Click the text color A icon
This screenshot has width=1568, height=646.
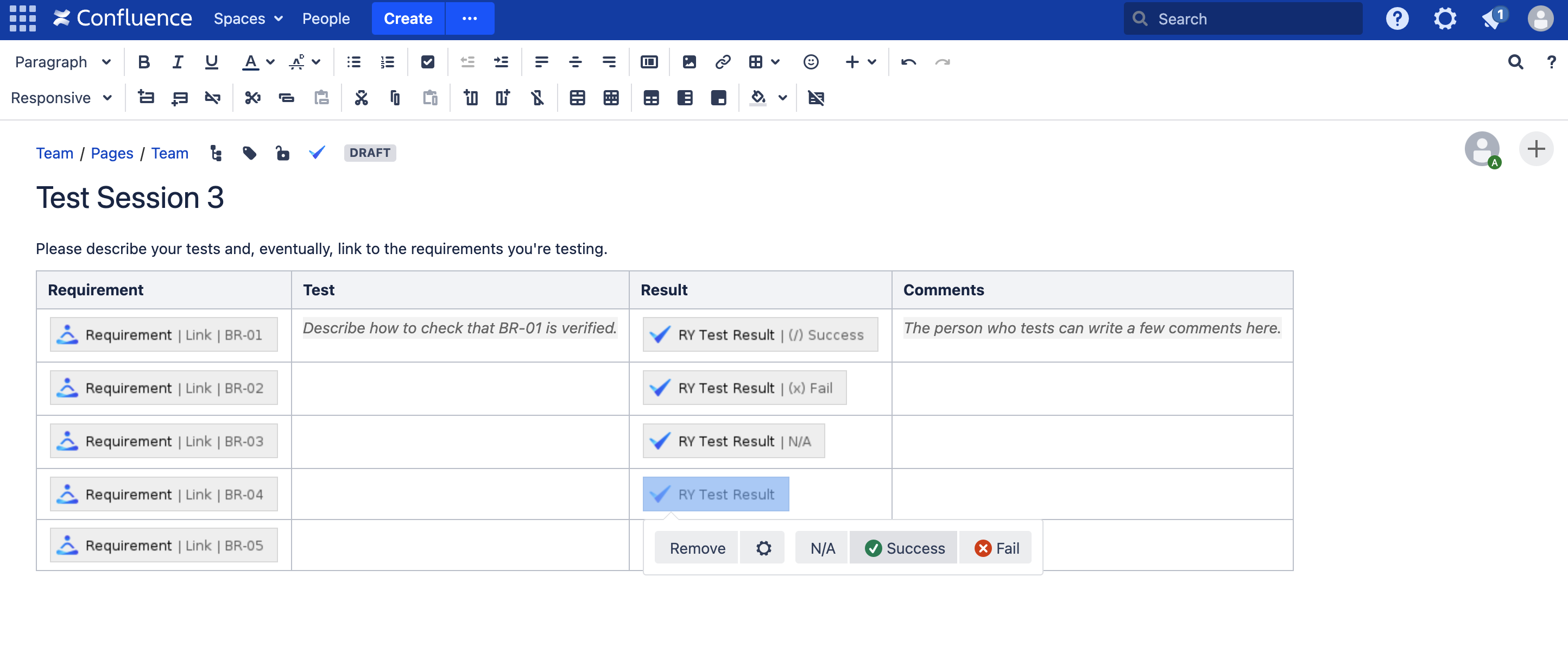tap(250, 62)
